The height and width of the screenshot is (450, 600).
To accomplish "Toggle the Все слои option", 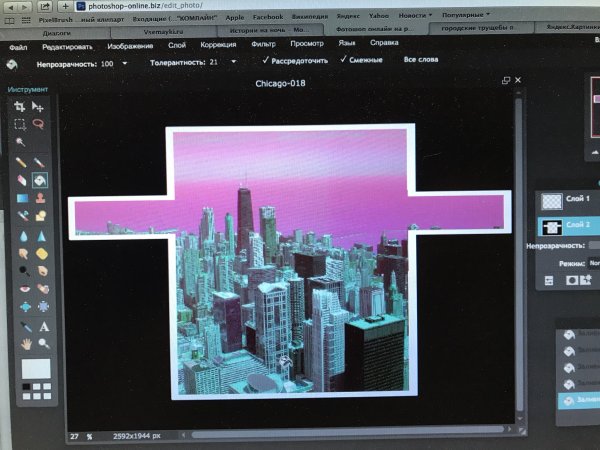I will coord(421,60).
